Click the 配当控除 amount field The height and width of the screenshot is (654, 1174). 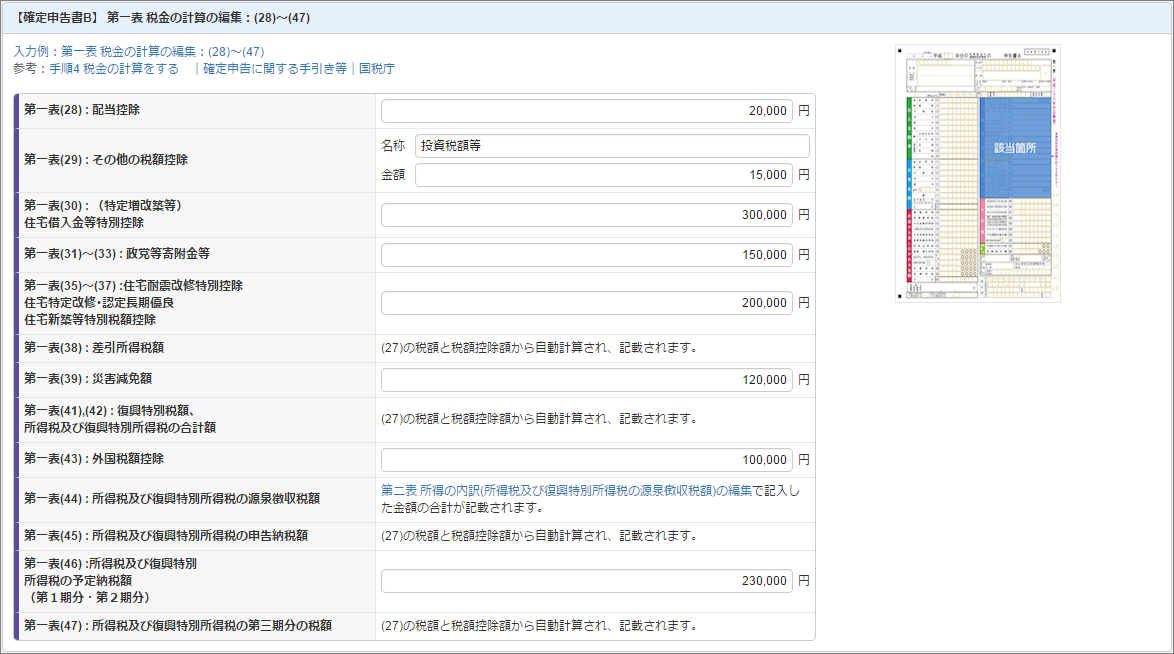[x=586, y=111]
